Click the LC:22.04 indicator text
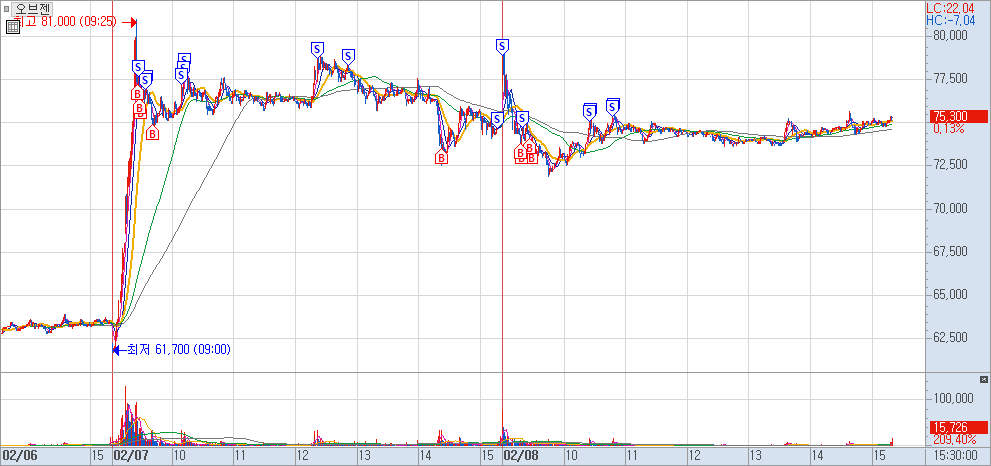Viewport: 991px width, 466px height. point(949,7)
